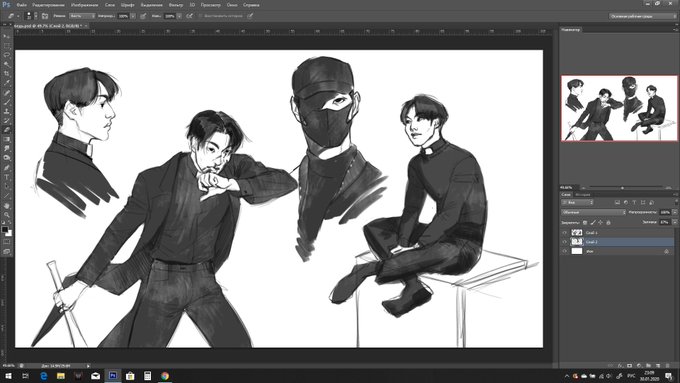Filter layers by adjustment kind
Screen dimensions: 680x383
click(x=626, y=203)
